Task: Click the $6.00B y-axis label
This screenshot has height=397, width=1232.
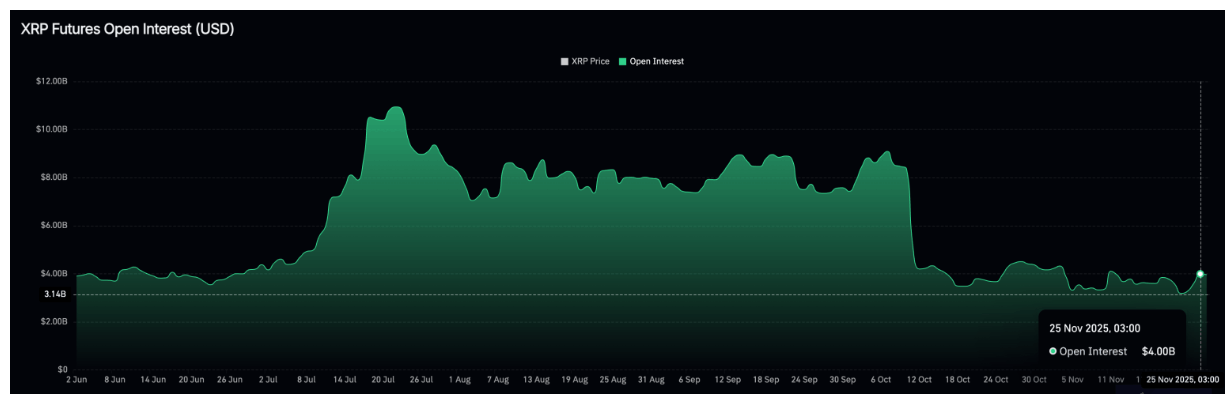Action: pyautogui.click(x=54, y=225)
